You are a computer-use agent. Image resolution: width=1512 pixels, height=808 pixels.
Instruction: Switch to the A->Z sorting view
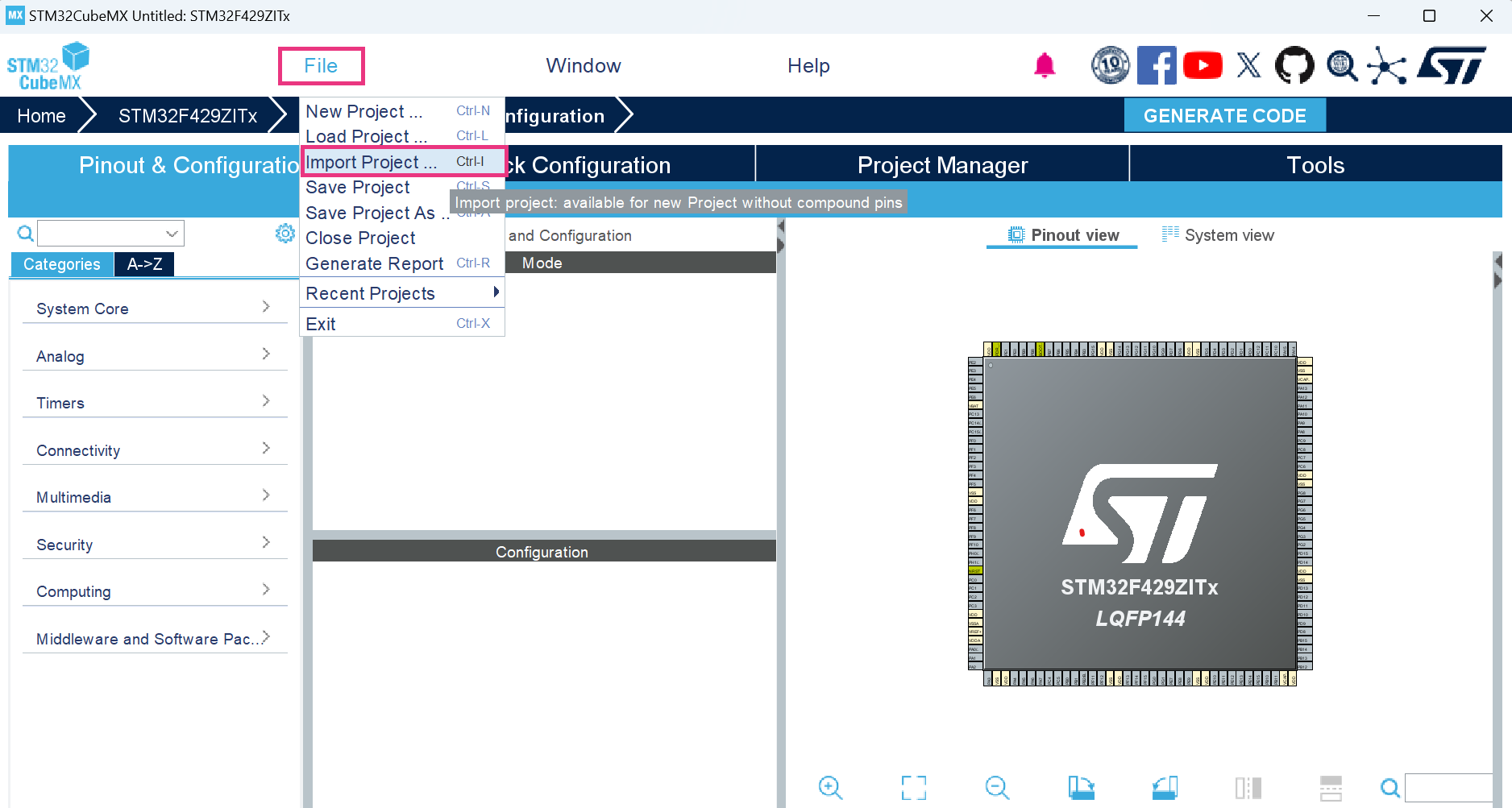[143, 263]
